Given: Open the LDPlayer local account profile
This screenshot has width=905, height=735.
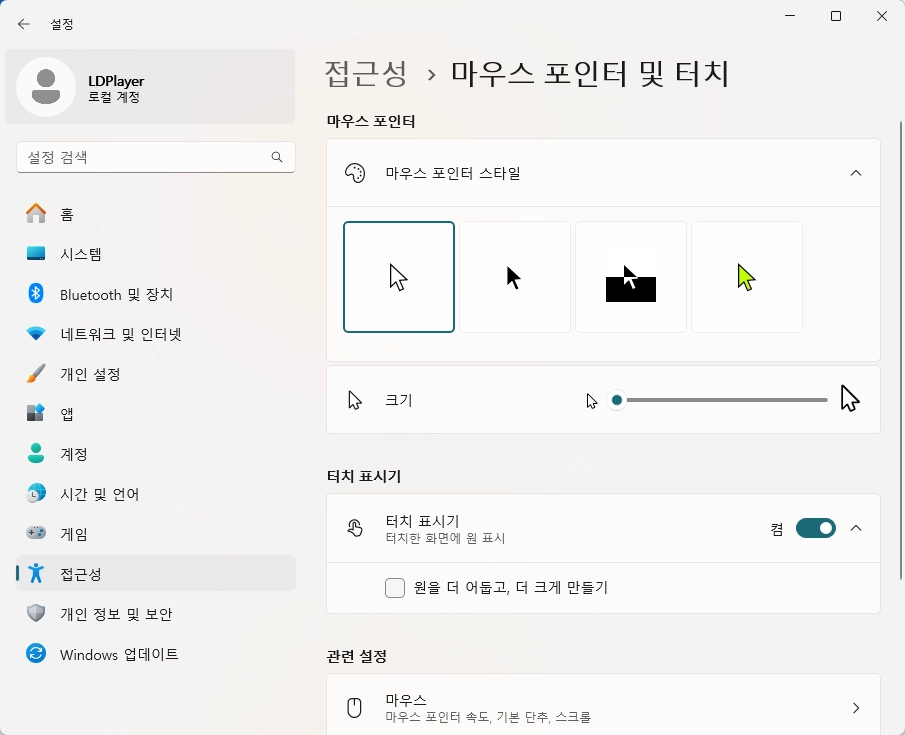Looking at the screenshot, I should tap(150, 87).
